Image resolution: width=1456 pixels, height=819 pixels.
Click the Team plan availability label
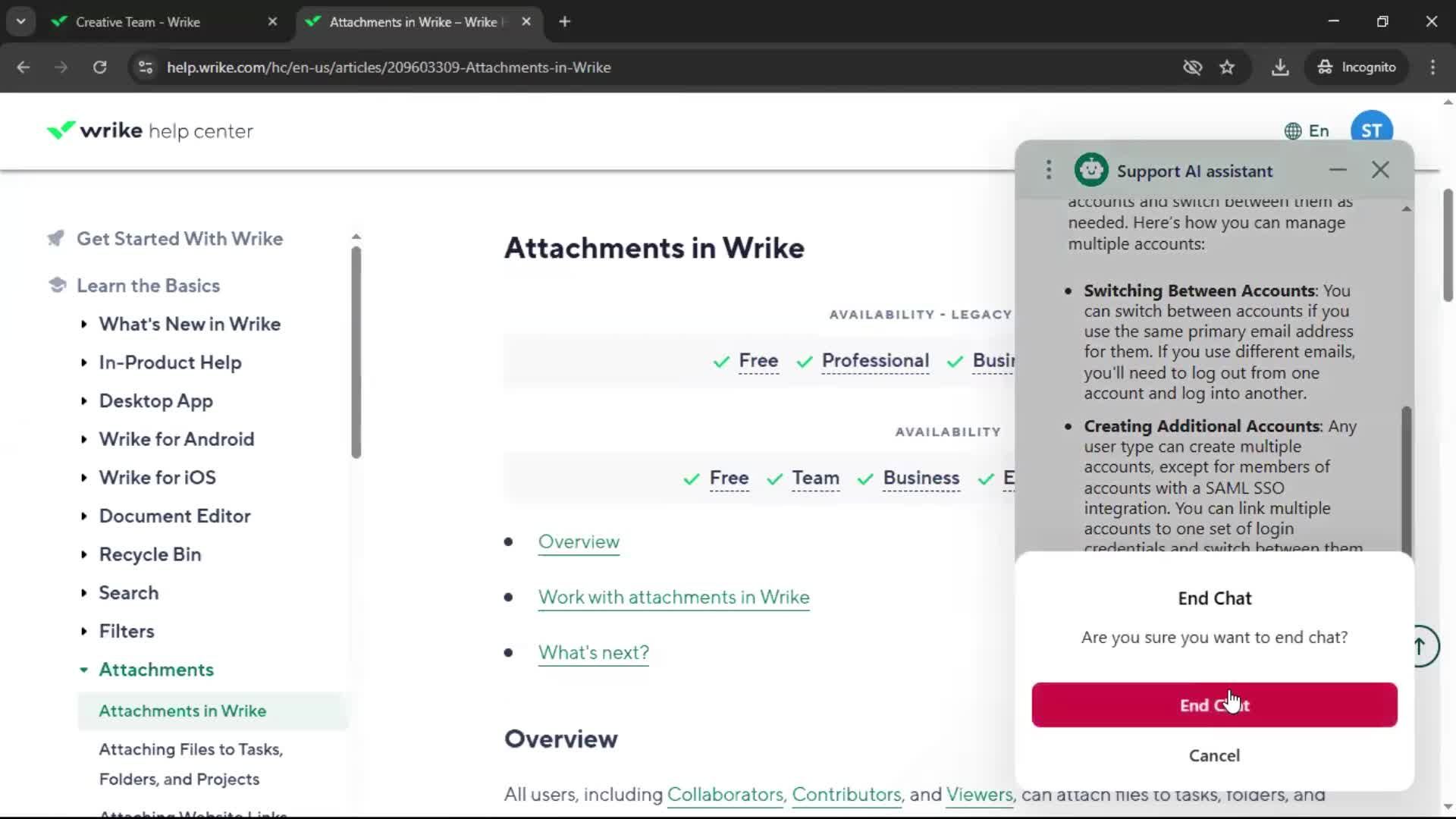click(815, 479)
